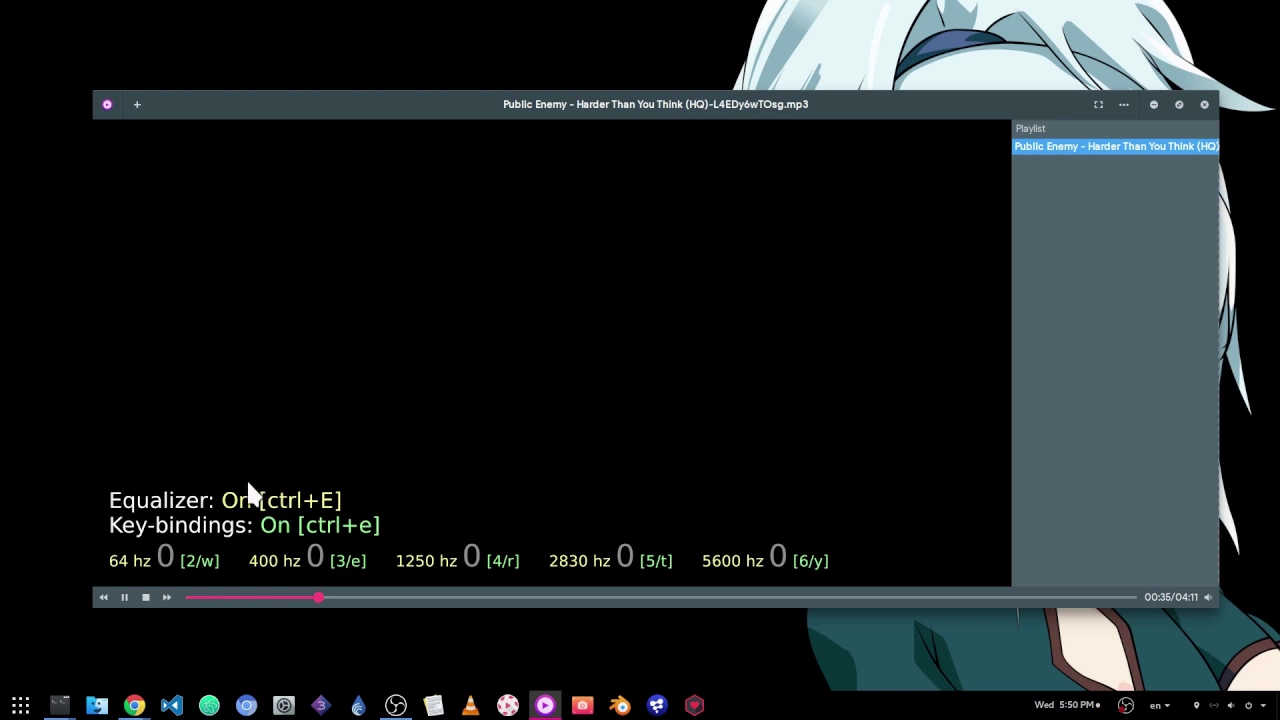The image size is (1280, 720).
Task: Open the three-dots more options menu
Action: pos(1124,104)
